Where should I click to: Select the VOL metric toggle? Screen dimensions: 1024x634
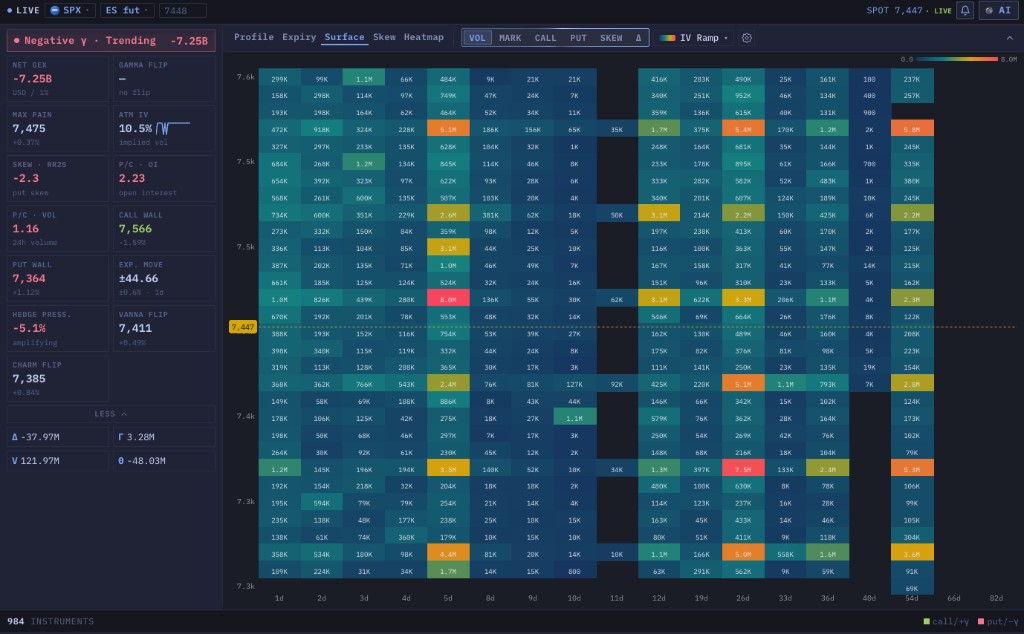pos(477,38)
